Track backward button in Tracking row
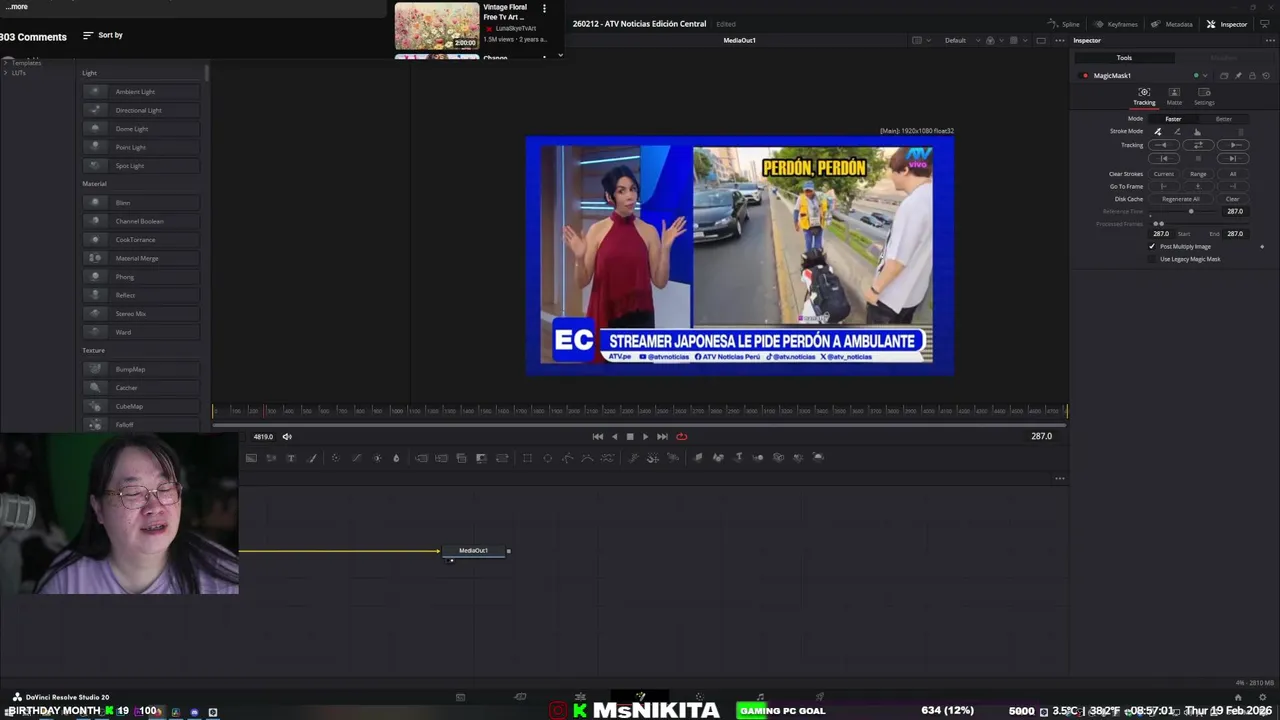The width and height of the screenshot is (1280, 720). tap(1164, 145)
